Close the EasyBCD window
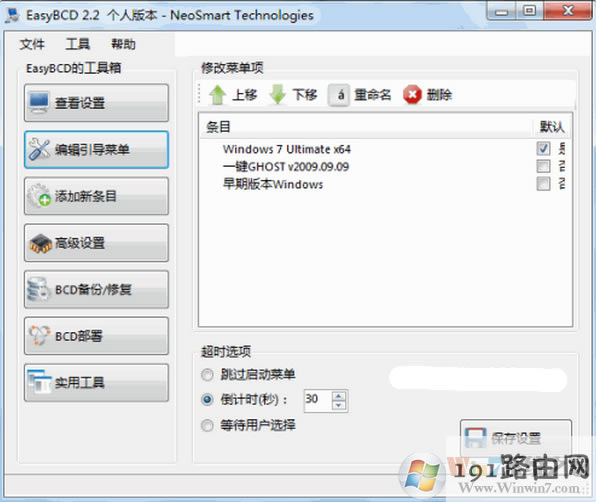The width and height of the screenshot is (596, 502). click(x=568, y=11)
